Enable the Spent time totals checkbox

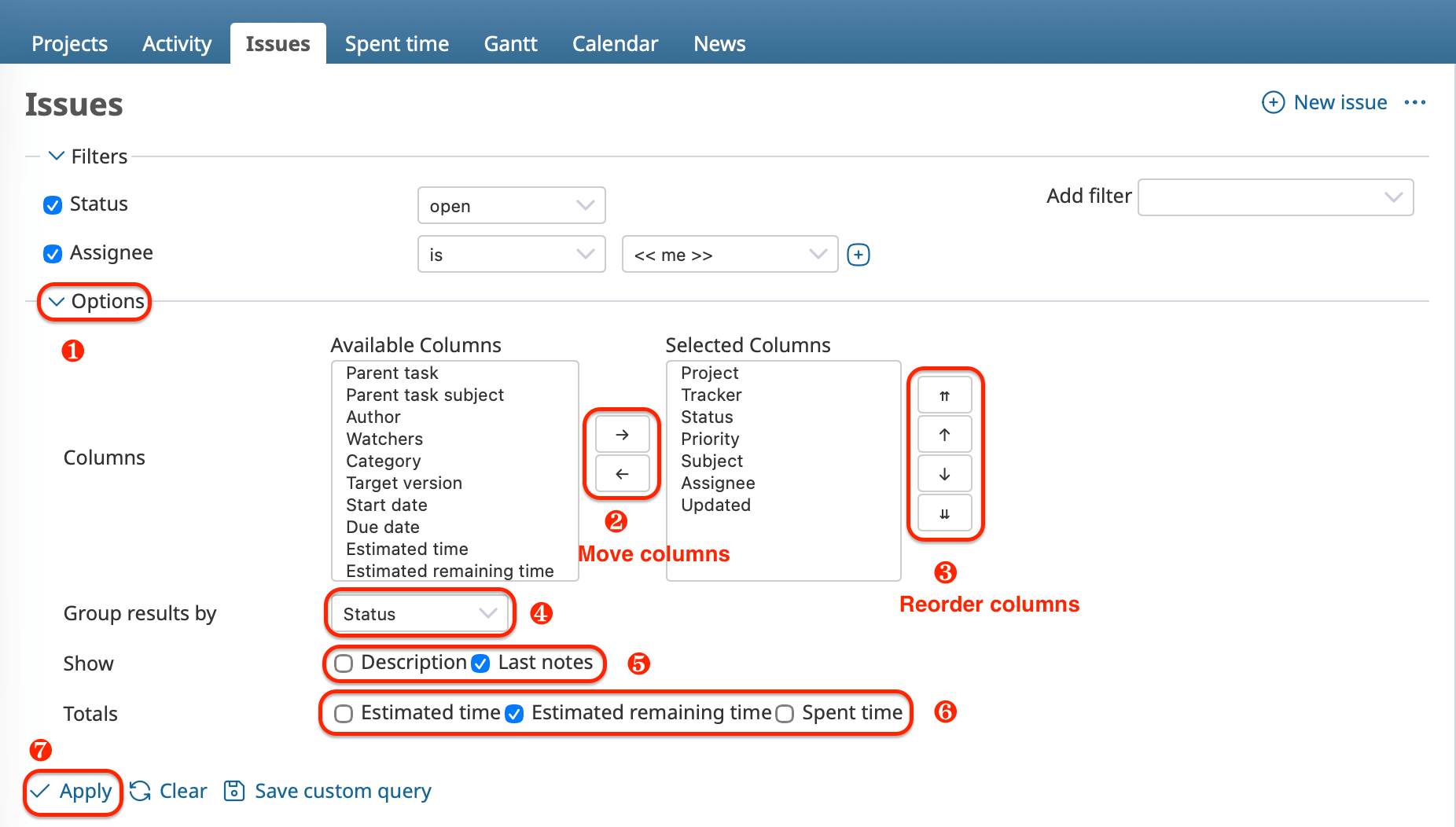784,713
